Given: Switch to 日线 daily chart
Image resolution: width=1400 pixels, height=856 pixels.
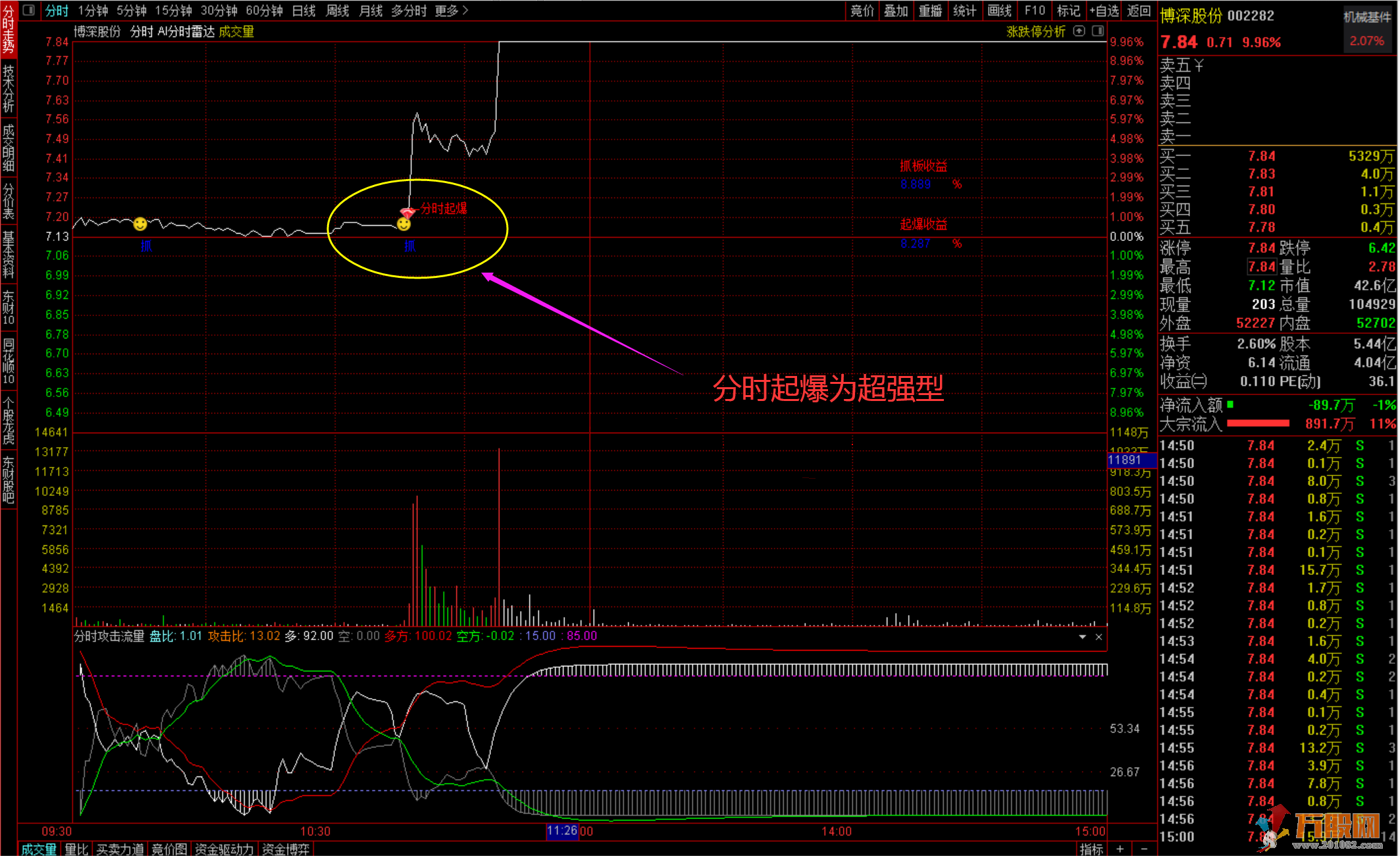Looking at the screenshot, I should point(304,11).
